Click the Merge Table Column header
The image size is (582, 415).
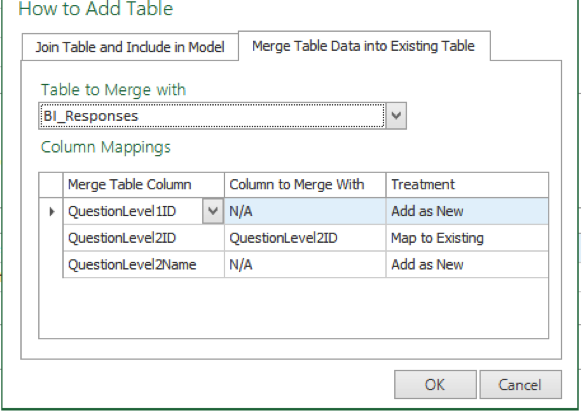tap(144, 184)
